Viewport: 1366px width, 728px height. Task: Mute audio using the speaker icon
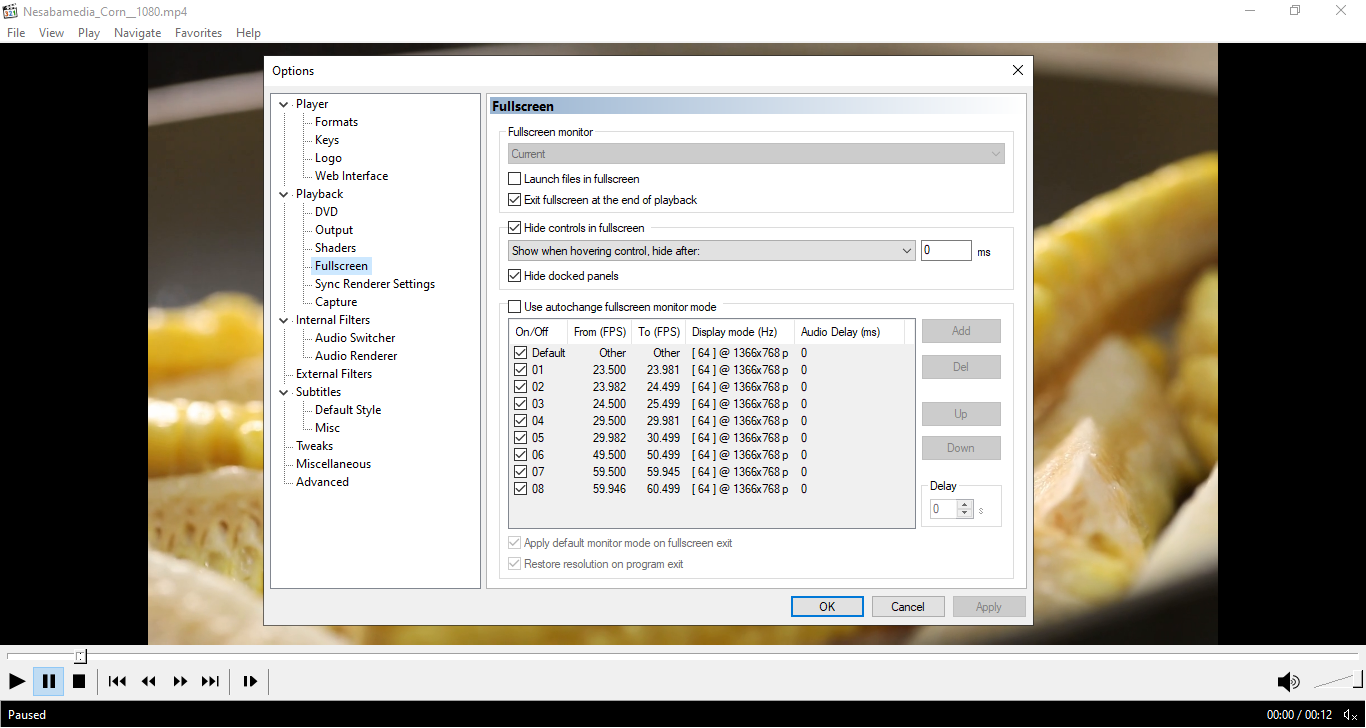(x=1288, y=682)
